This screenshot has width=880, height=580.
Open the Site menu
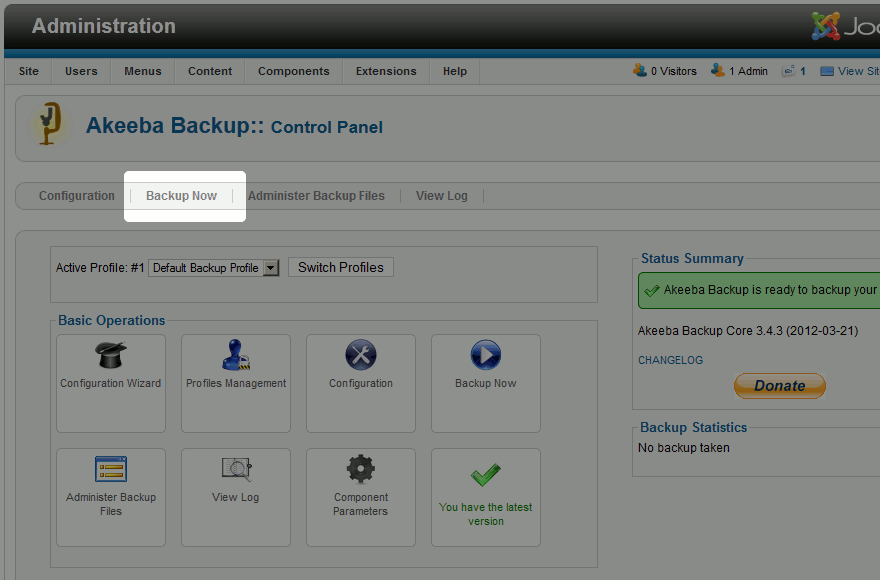29,71
